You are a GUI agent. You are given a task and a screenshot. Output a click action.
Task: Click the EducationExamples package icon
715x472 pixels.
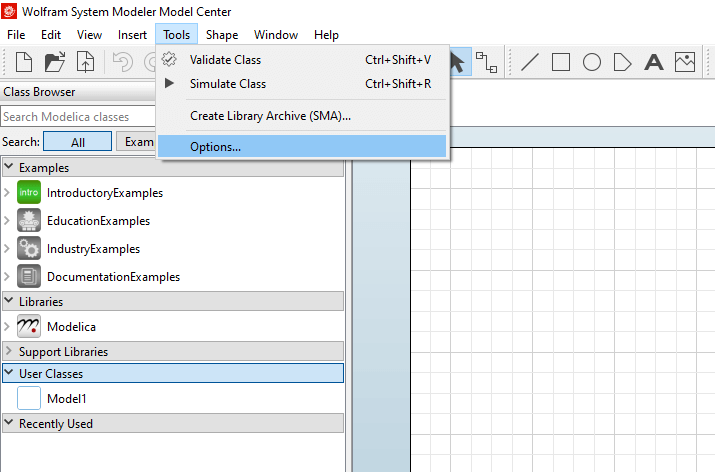(29, 220)
